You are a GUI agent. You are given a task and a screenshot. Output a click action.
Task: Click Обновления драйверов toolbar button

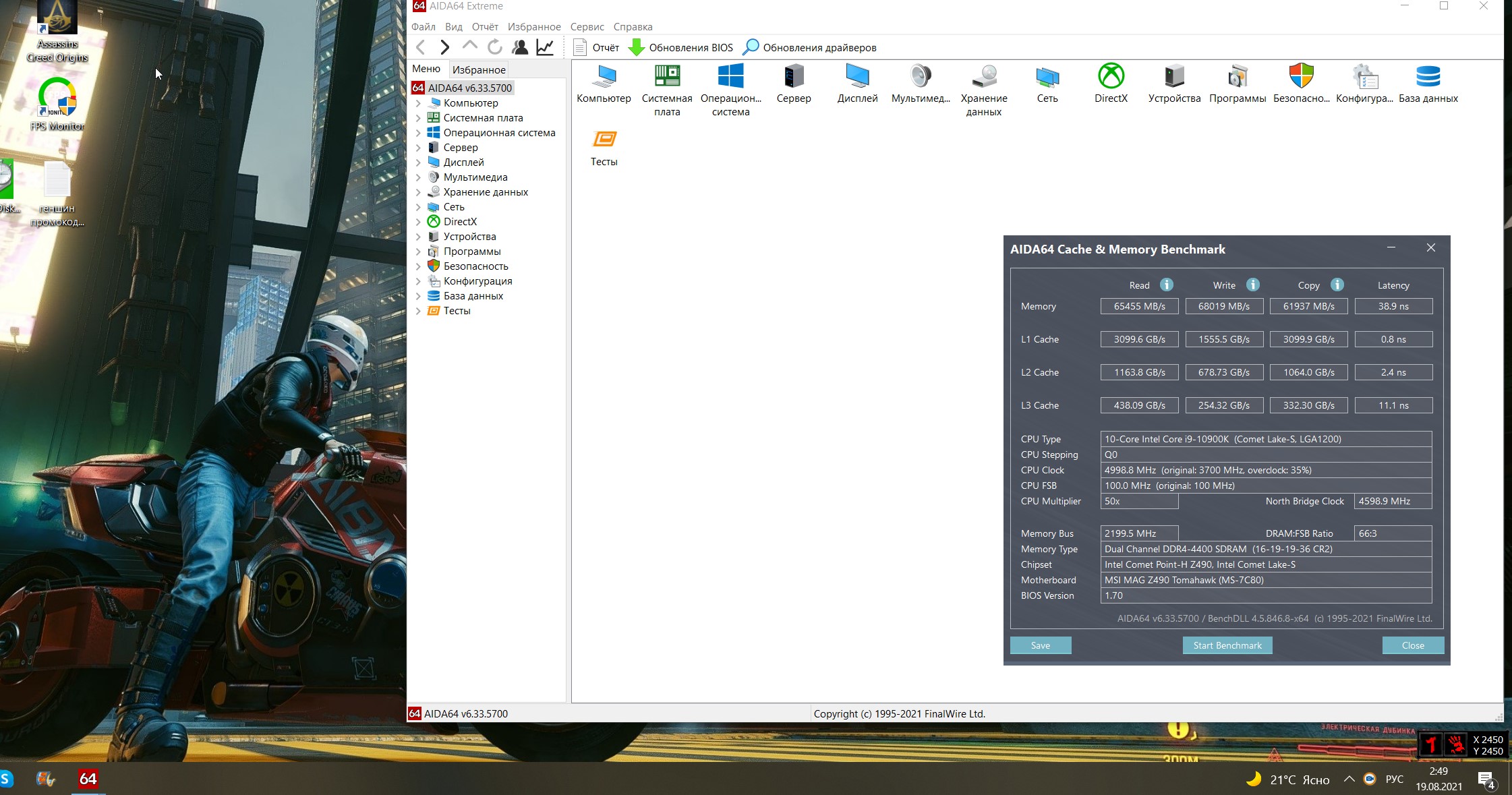[809, 48]
